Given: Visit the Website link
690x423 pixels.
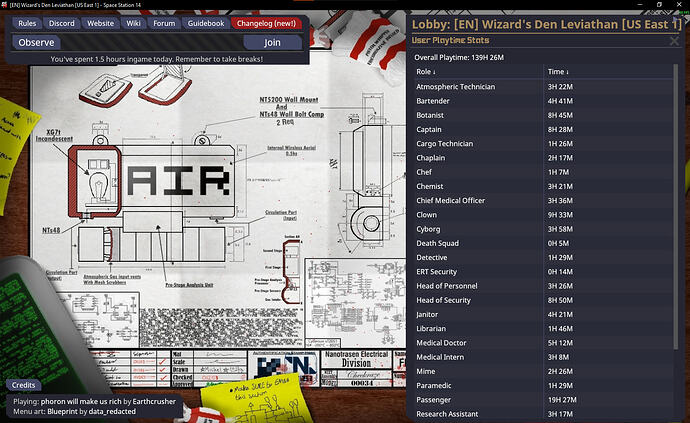Looking at the screenshot, I should 99,23.
